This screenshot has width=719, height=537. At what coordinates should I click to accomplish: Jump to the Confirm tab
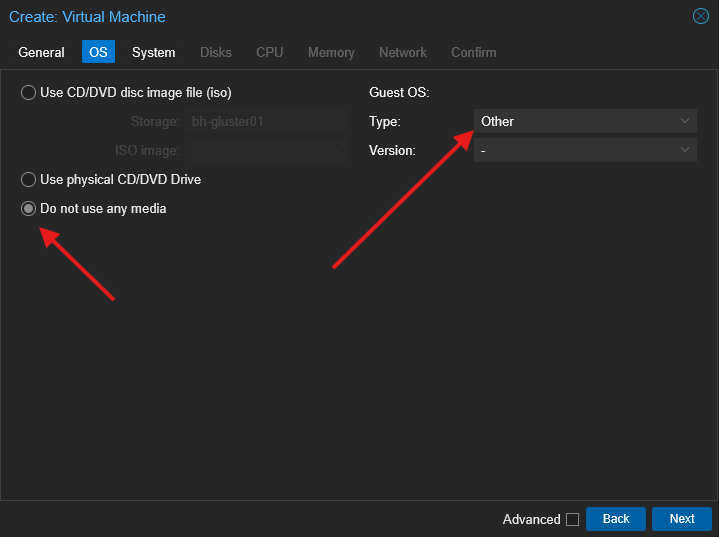pyautogui.click(x=473, y=52)
